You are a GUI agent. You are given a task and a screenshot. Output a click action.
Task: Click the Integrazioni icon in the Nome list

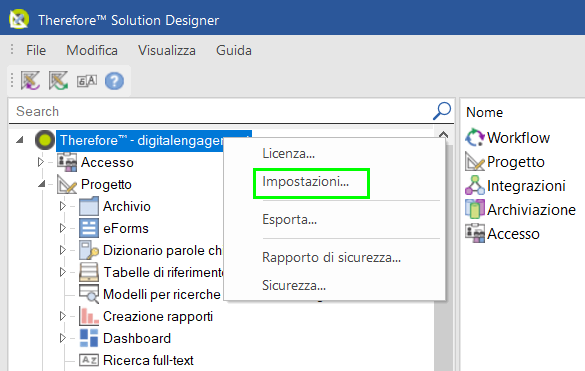point(475,186)
